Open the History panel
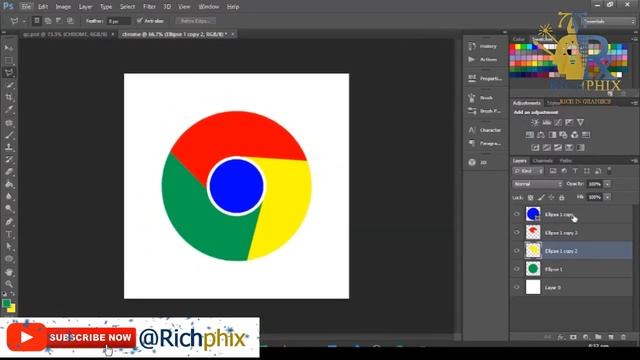 (483, 46)
